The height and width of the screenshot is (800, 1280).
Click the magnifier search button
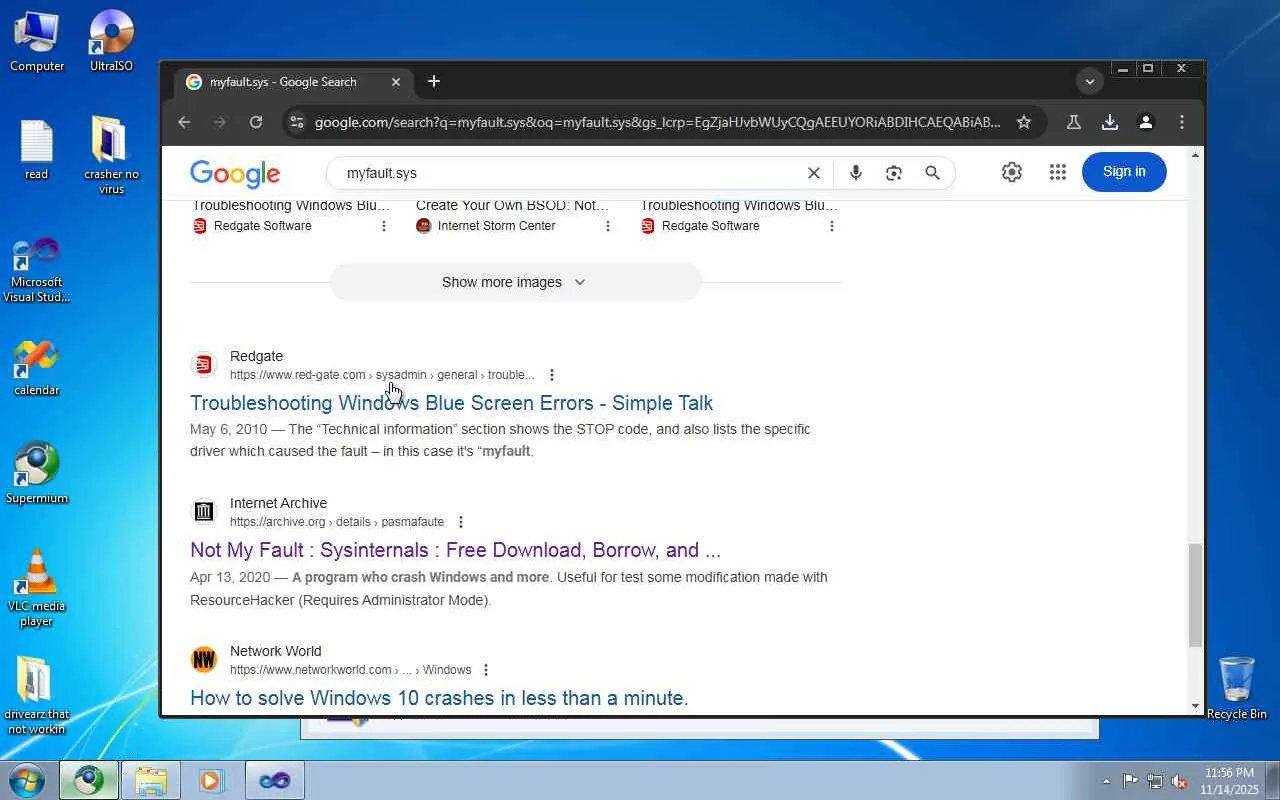pyautogui.click(x=932, y=173)
